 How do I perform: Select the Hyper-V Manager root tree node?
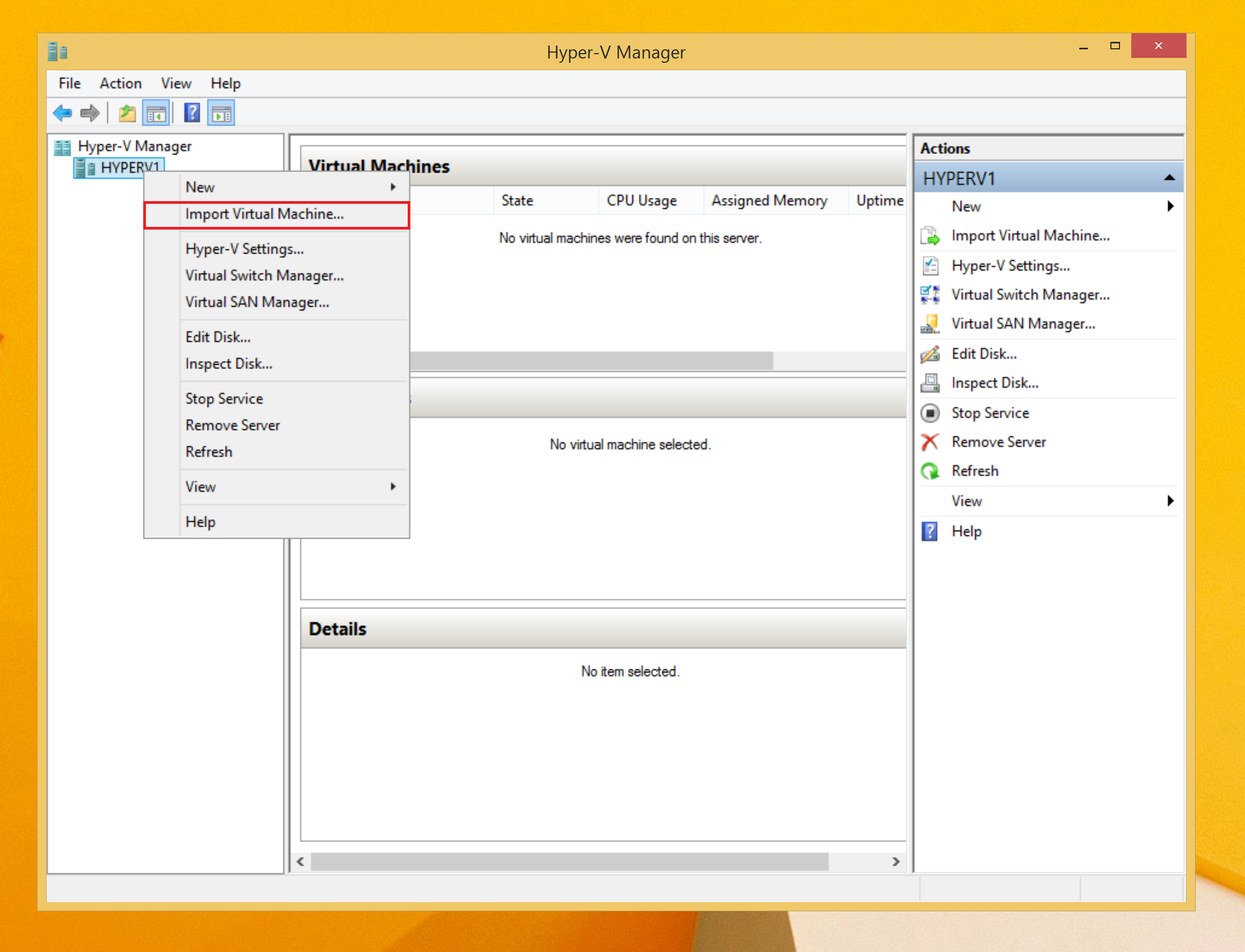pos(134,147)
